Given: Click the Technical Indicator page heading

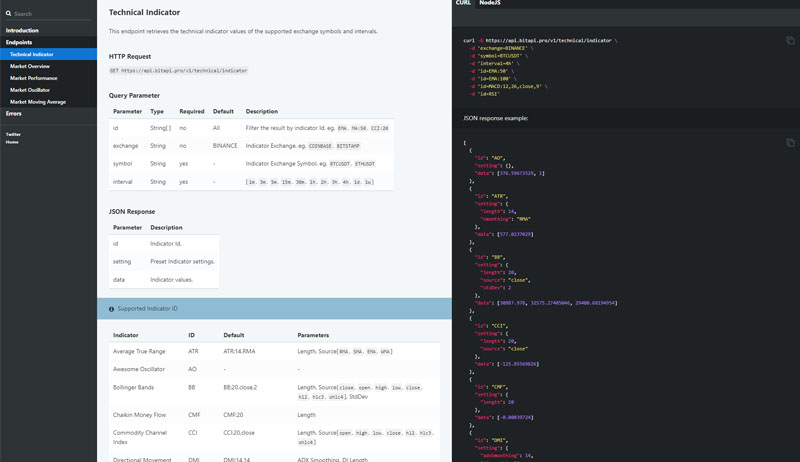Looking at the screenshot, I should tap(144, 13).
